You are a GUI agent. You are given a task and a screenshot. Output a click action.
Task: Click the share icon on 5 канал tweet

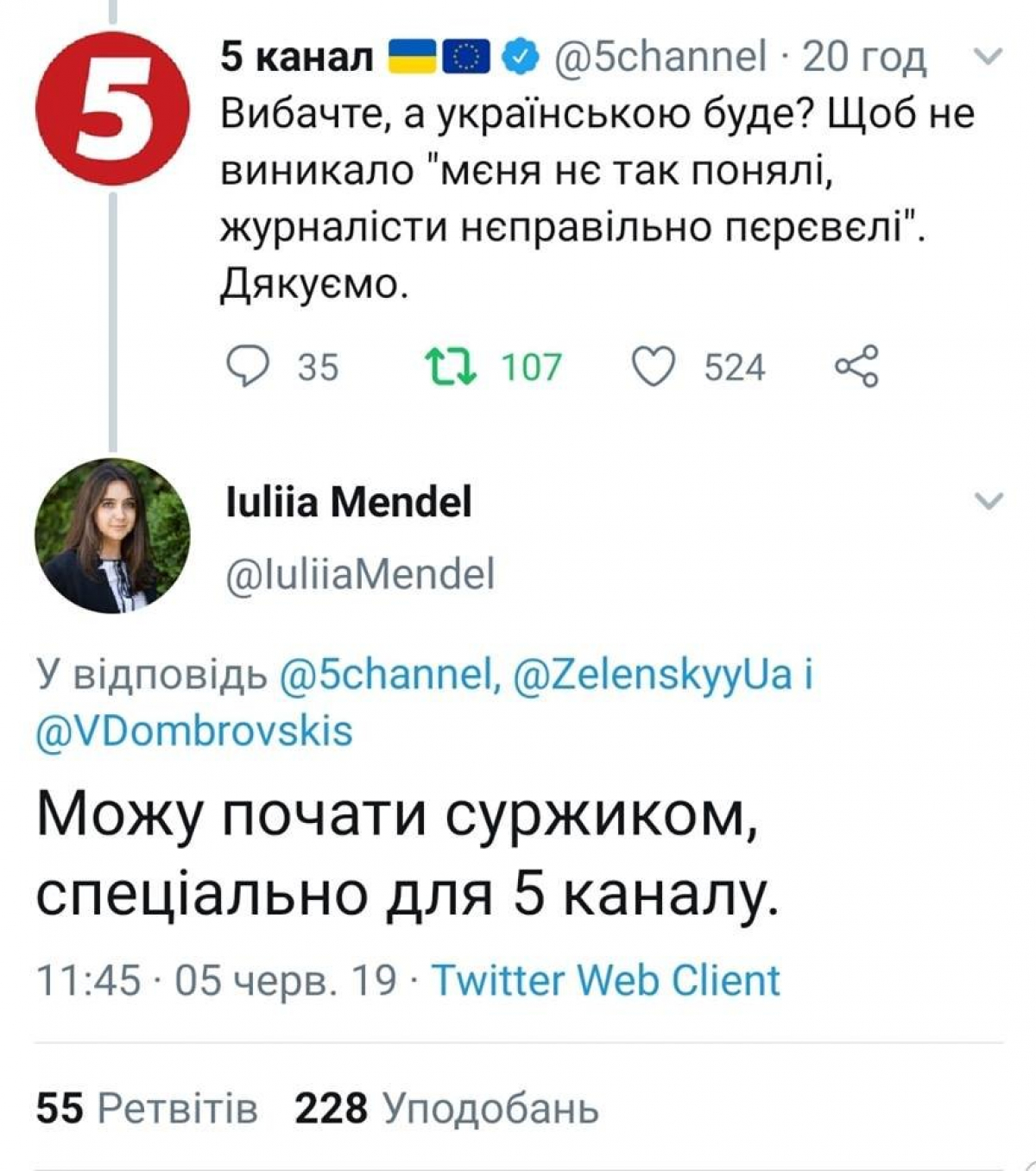point(856,366)
